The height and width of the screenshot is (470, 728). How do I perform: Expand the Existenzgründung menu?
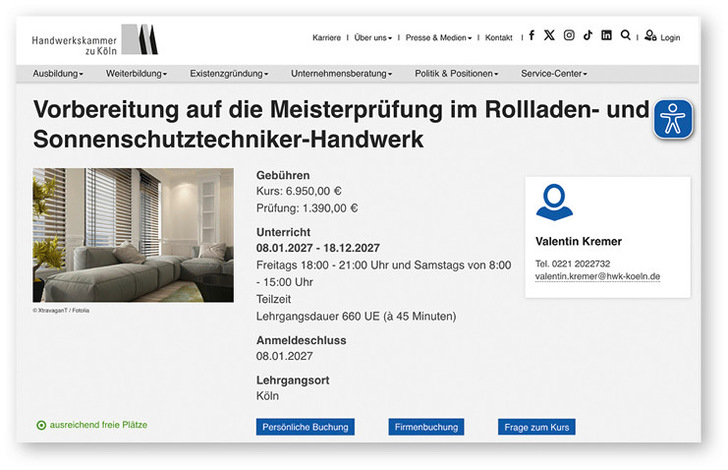229,73
